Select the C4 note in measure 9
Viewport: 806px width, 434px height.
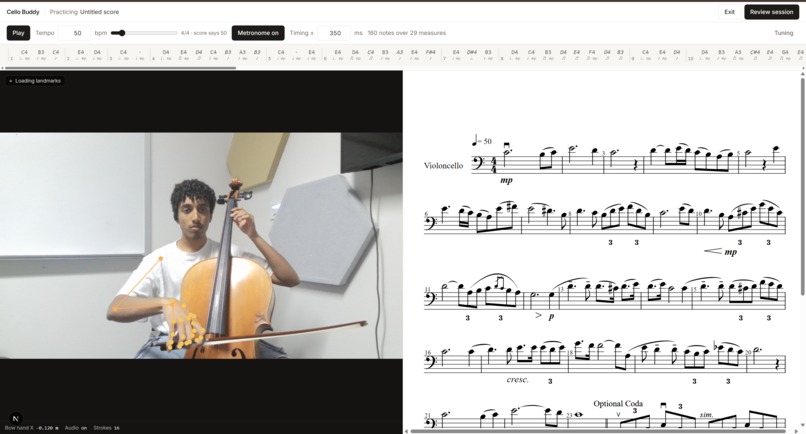click(x=646, y=52)
